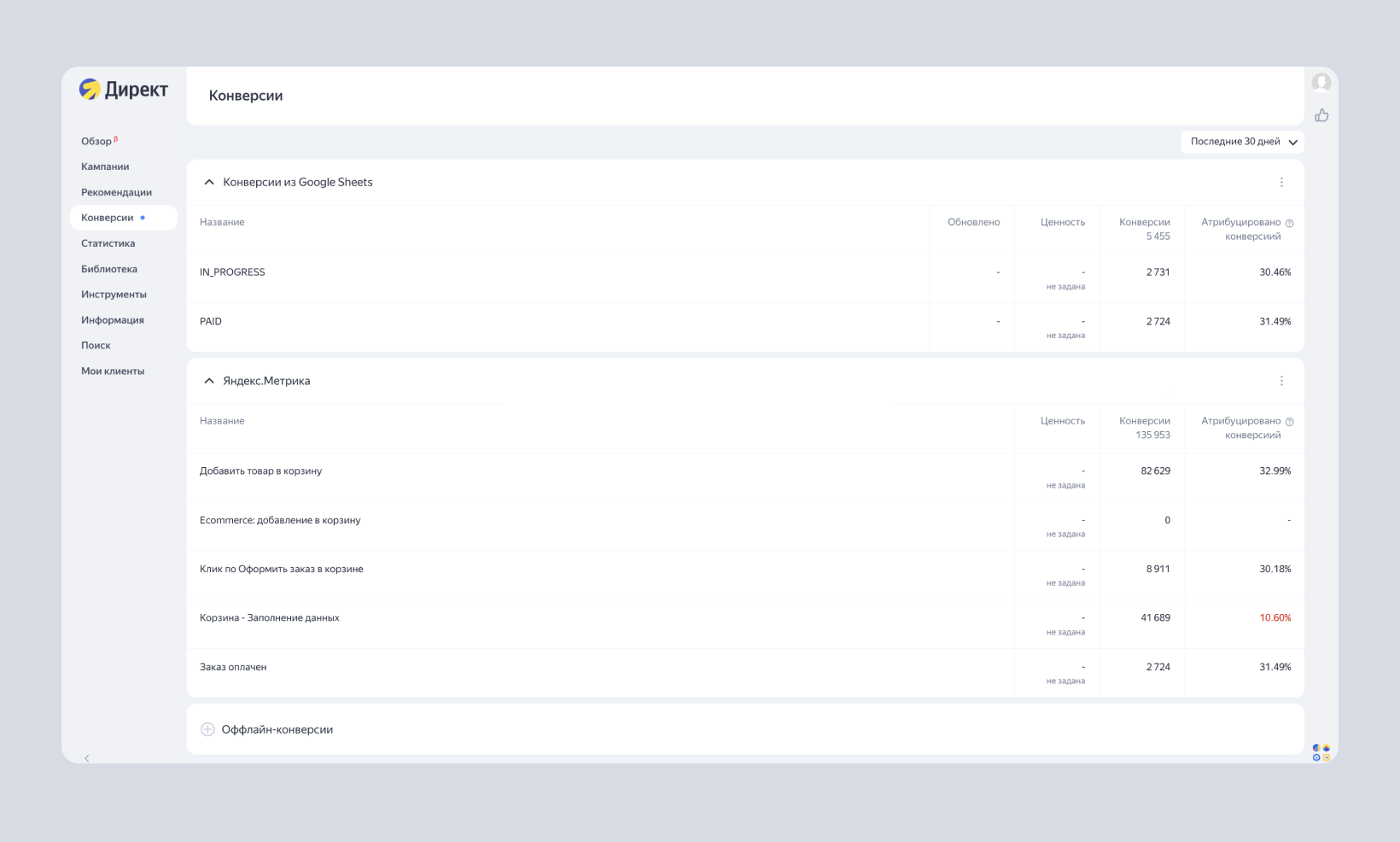Click help icon in Google Sheets attribution column
Image resolution: width=1400 pixels, height=842 pixels.
(x=1290, y=224)
